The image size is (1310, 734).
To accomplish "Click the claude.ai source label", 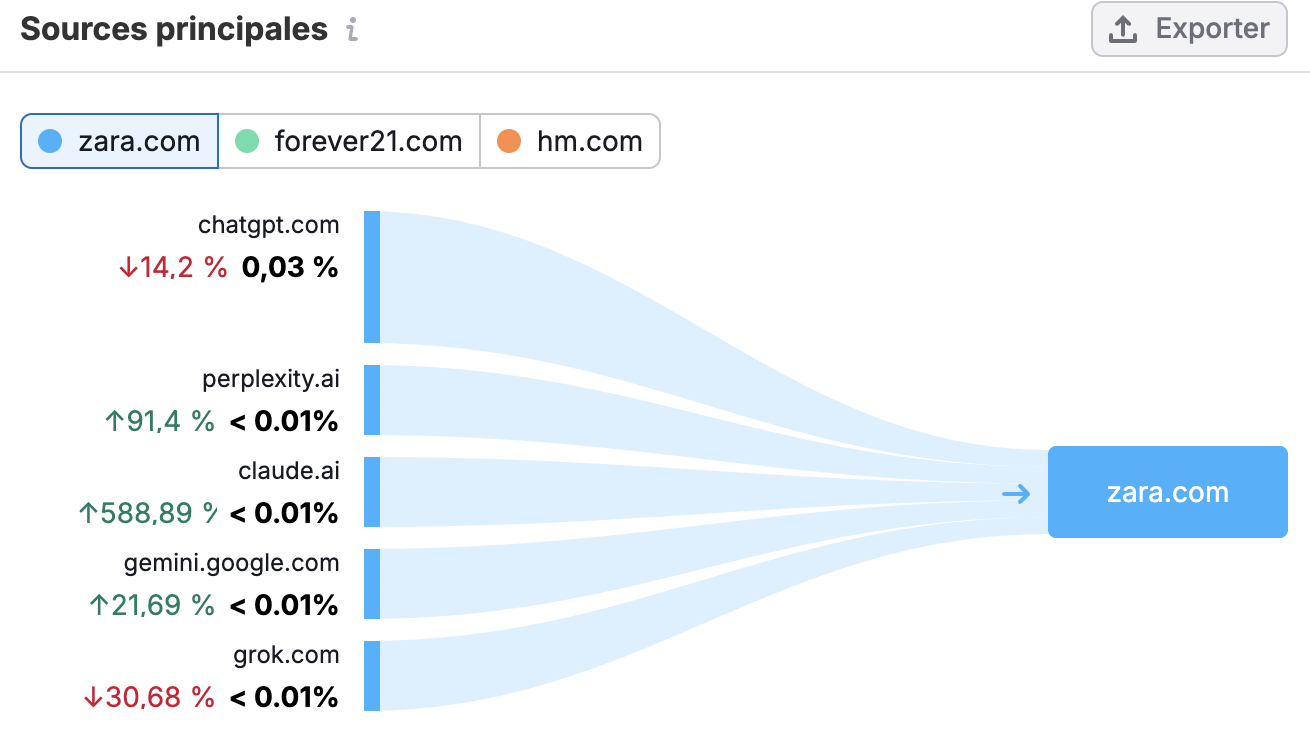I will pos(288,471).
